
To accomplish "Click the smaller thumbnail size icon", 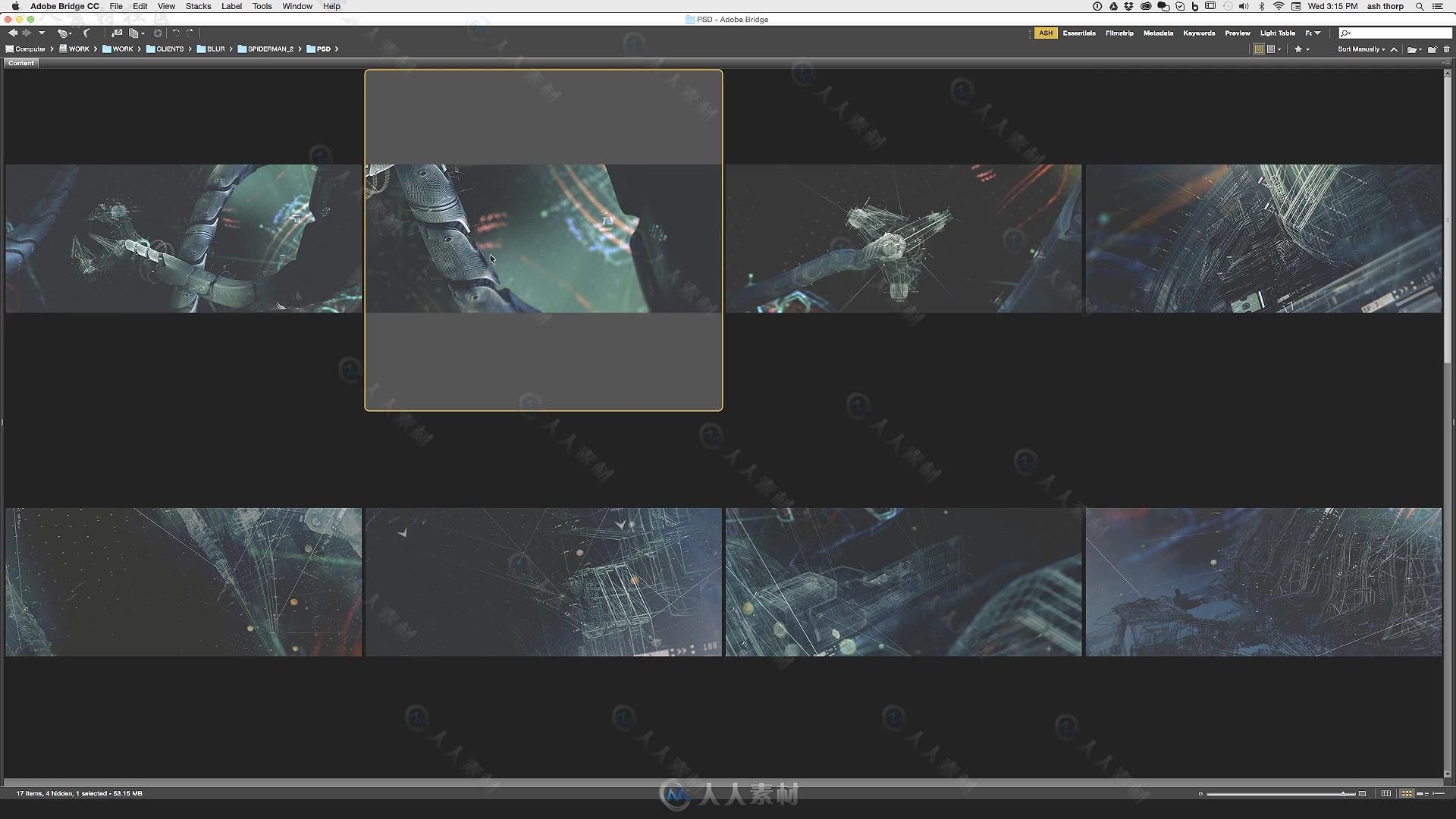I will coord(1200,794).
